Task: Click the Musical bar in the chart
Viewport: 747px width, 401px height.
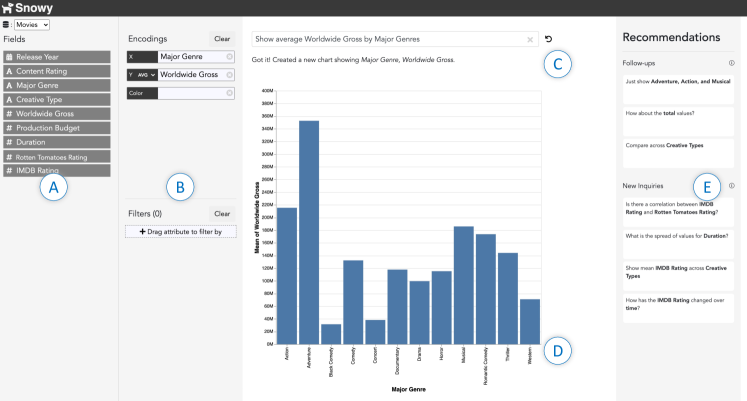Action: click(x=464, y=285)
